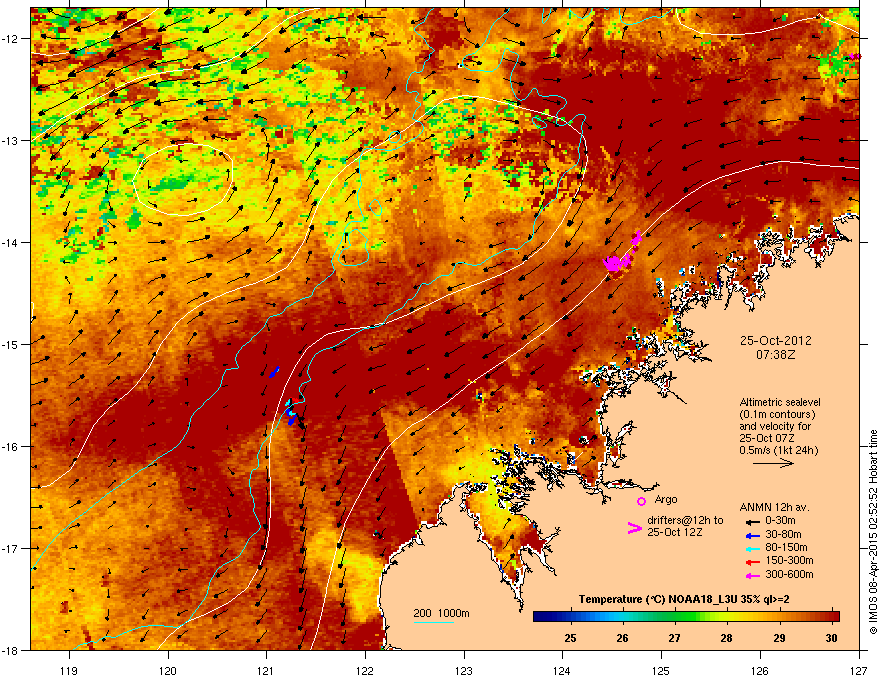Click the cyan 80-150m arrow legend symbol
This screenshot has height=680, width=880.
tap(753, 548)
